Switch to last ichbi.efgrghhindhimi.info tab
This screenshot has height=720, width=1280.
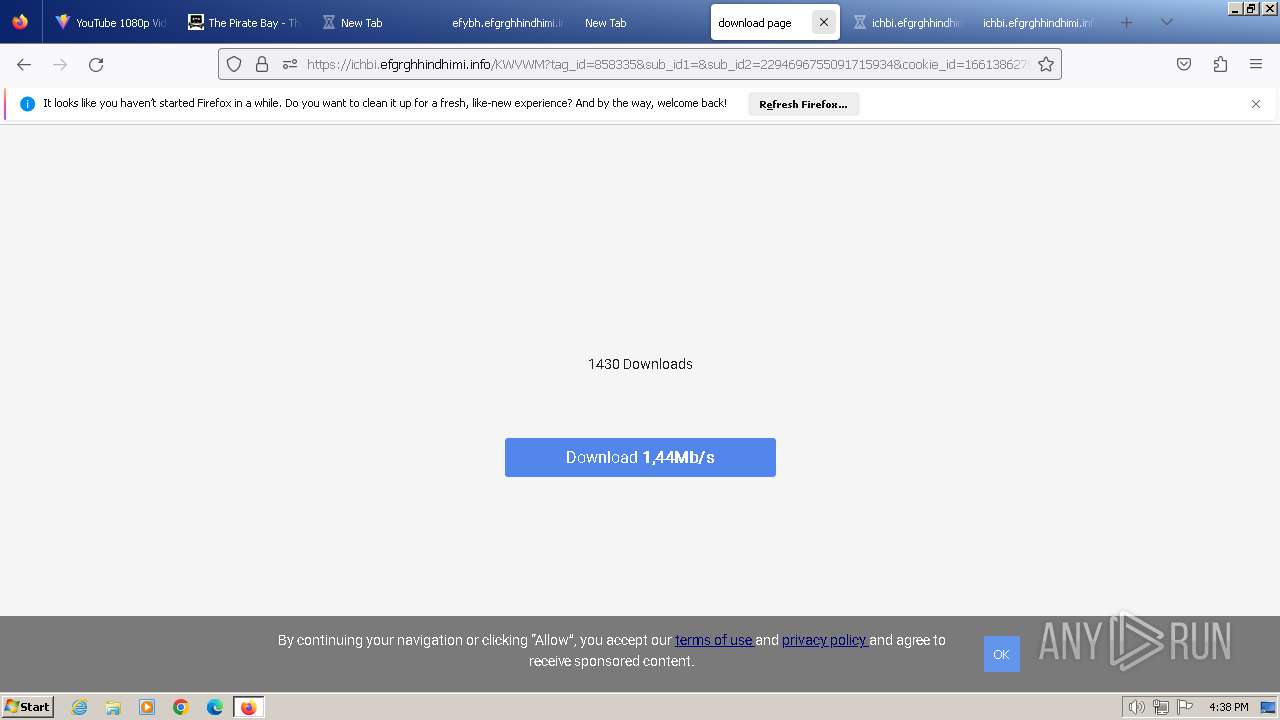(x=1038, y=22)
